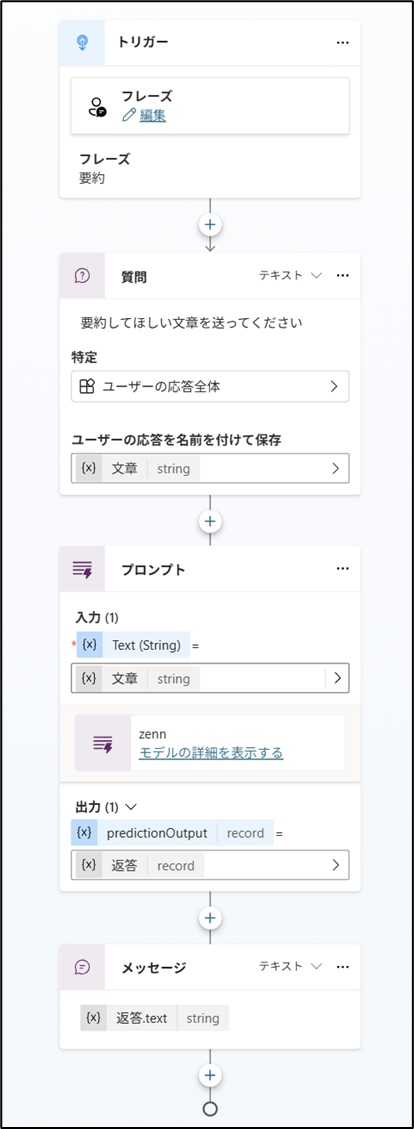Open the テキスト dropdown in the 質問 node
This screenshot has height=1129, width=414.
coord(290,276)
